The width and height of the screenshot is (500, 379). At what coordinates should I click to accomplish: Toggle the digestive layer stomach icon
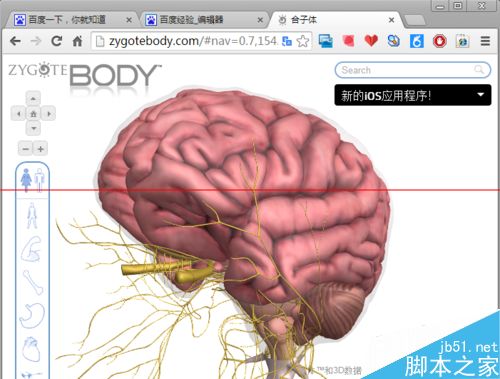click(x=32, y=316)
